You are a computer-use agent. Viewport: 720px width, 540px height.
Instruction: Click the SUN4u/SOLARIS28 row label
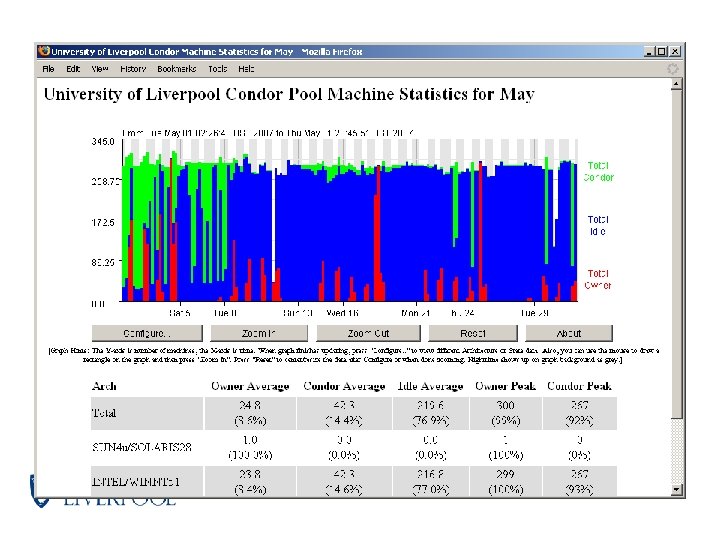(142, 447)
